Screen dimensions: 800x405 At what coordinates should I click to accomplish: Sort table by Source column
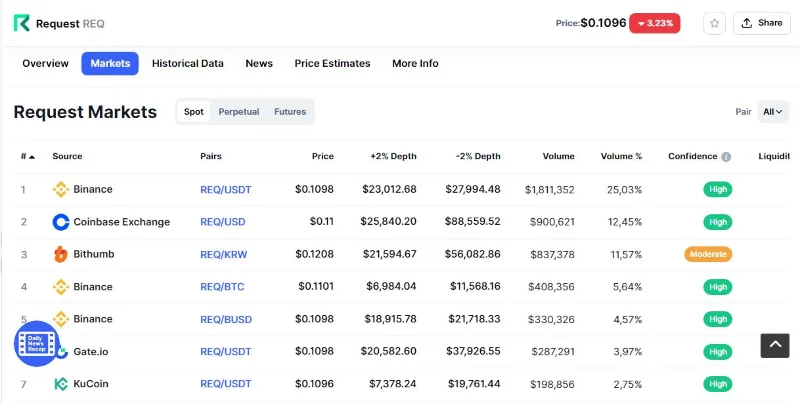67,157
